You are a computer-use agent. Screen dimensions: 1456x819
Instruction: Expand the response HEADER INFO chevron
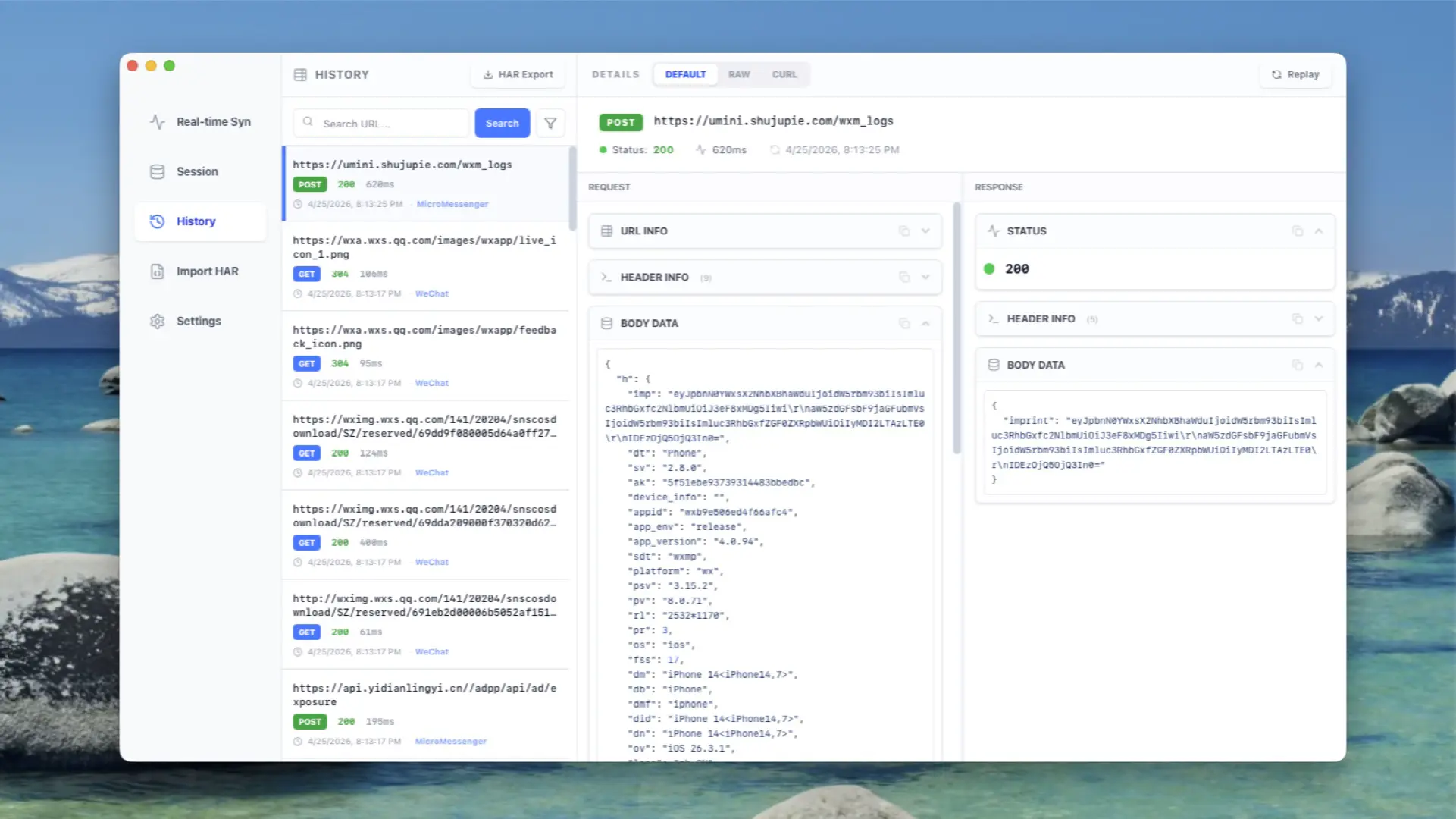(x=1319, y=319)
